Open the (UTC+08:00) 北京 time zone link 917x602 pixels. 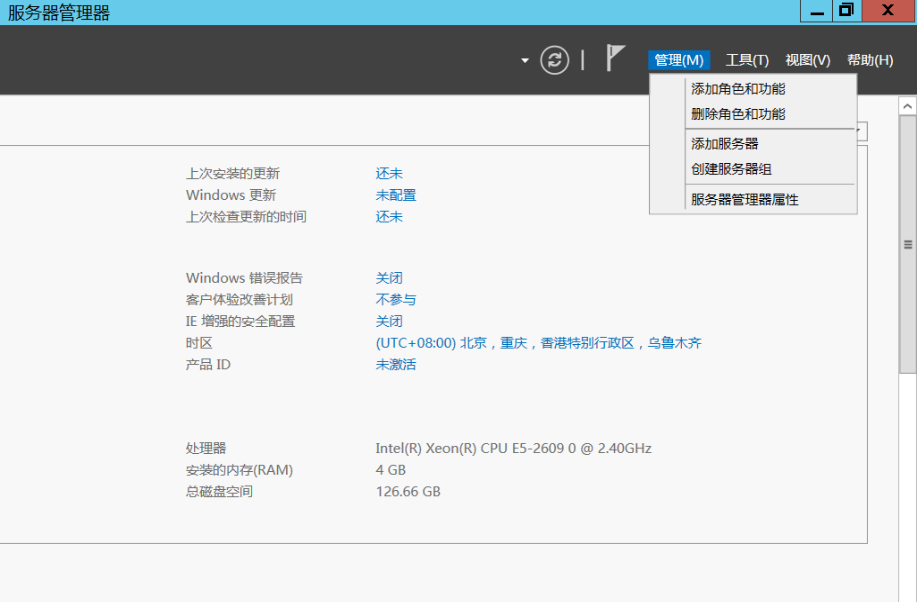538,343
